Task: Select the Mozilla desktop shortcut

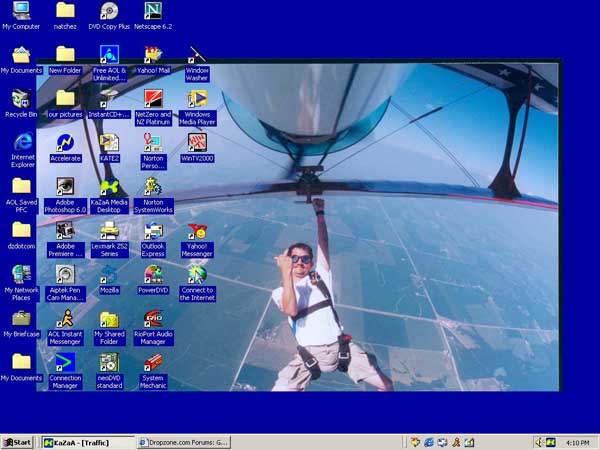Action: click(x=109, y=275)
